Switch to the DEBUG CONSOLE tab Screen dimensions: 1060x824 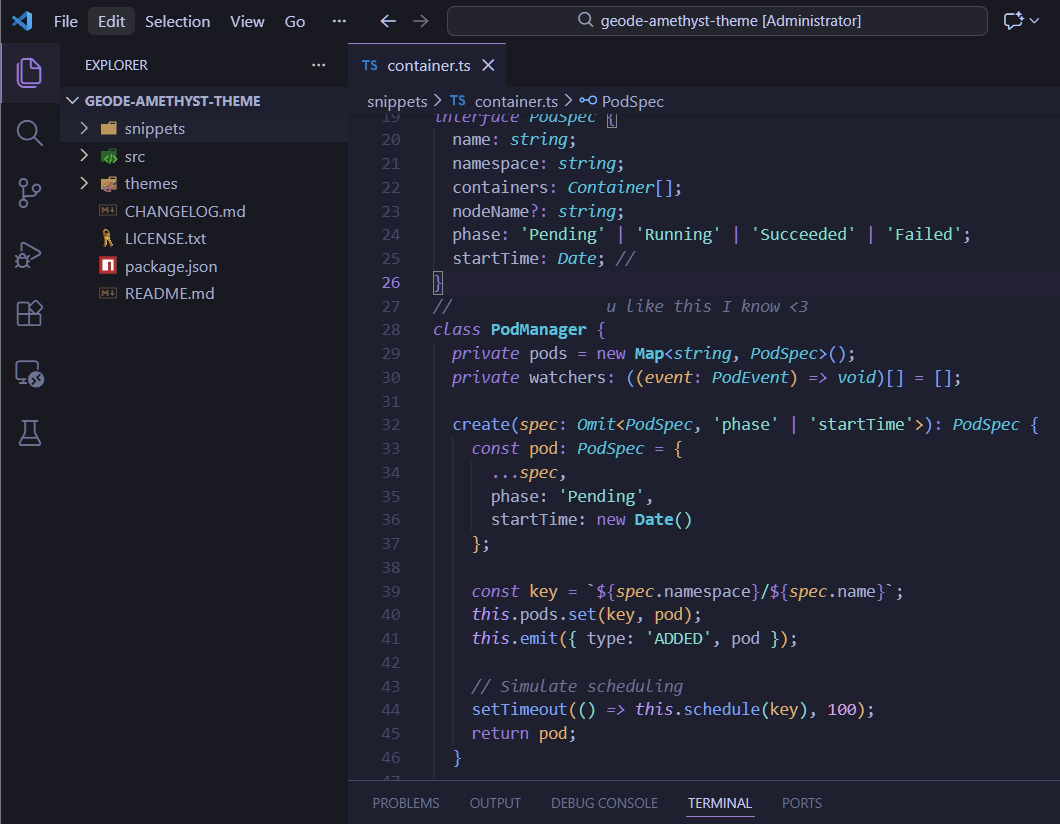604,803
